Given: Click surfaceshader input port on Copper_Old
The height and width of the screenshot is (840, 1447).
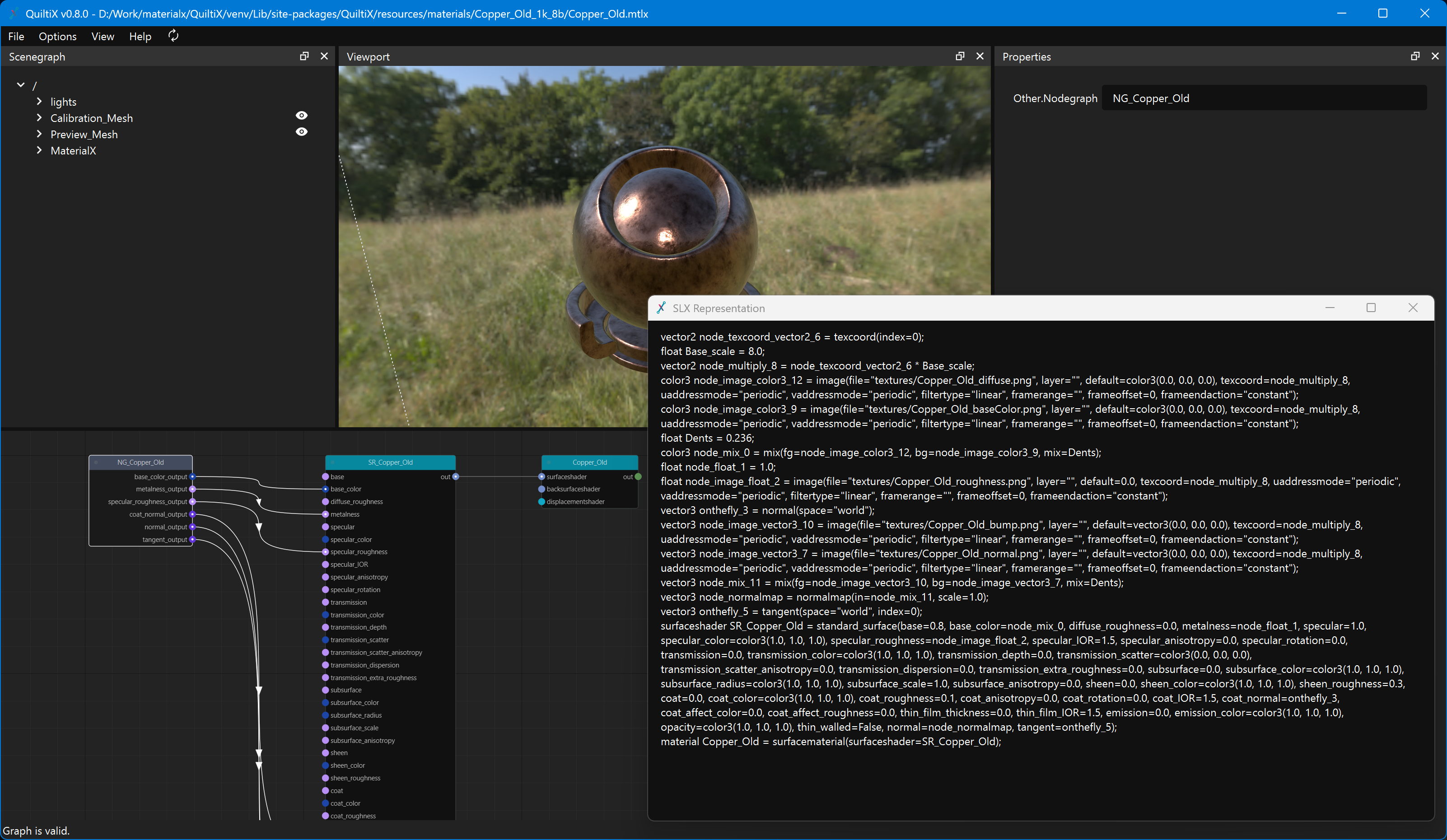Looking at the screenshot, I should tap(541, 476).
